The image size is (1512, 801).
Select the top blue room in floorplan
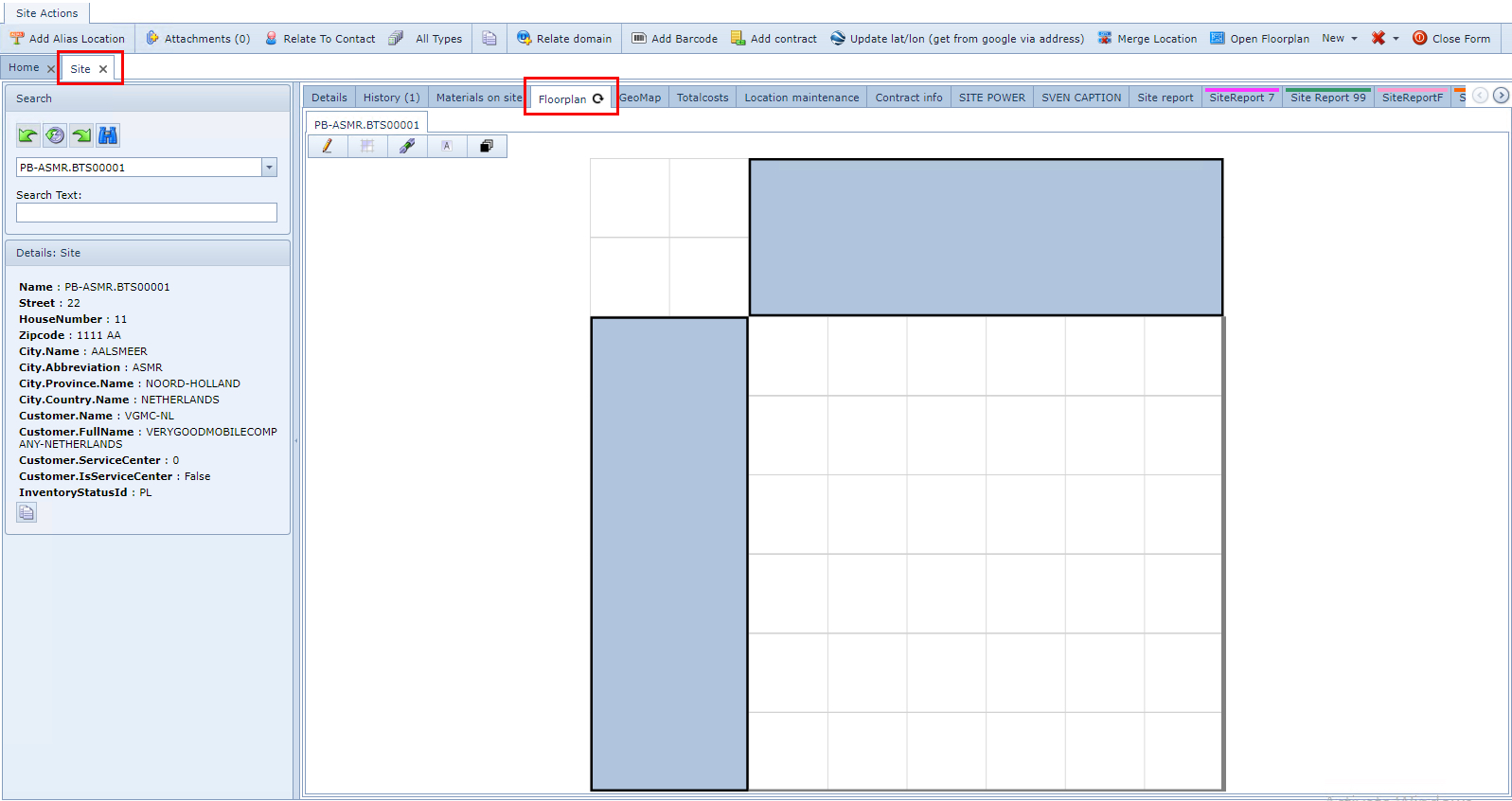(x=986, y=237)
